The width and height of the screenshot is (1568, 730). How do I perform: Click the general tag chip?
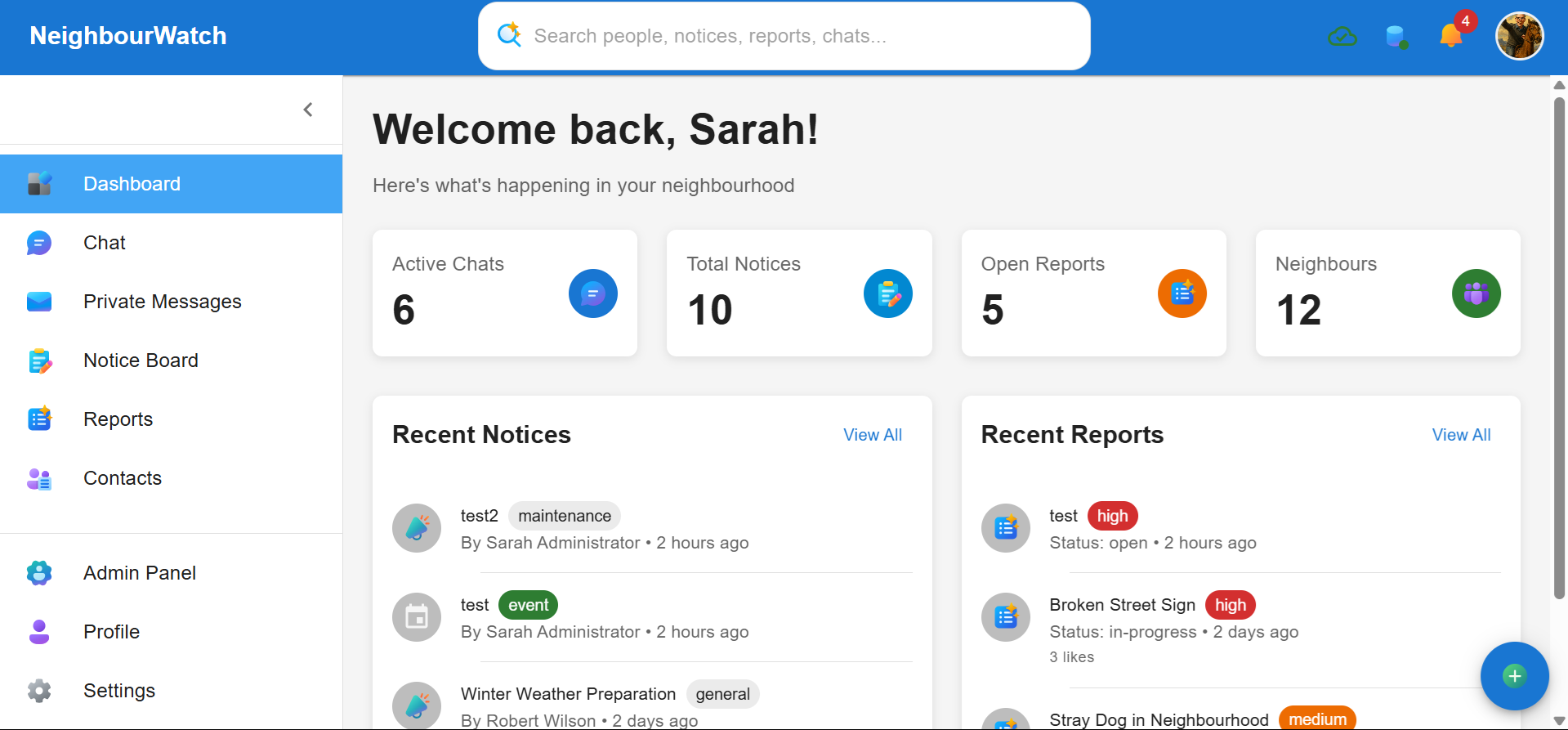point(722,694)
